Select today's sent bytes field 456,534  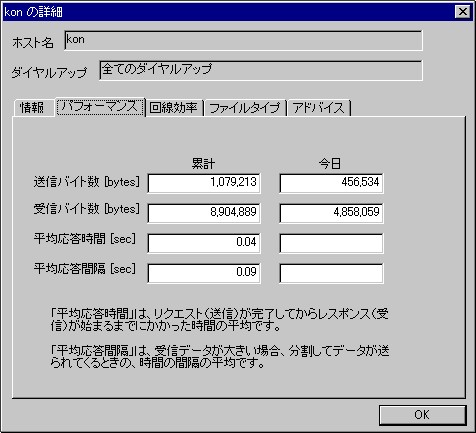(x=331, y=183)
